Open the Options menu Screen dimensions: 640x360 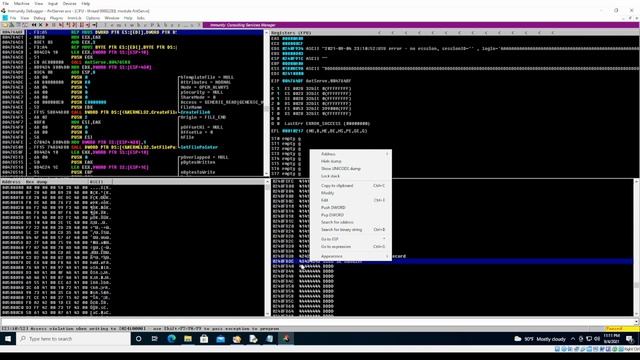click(93, 18)
